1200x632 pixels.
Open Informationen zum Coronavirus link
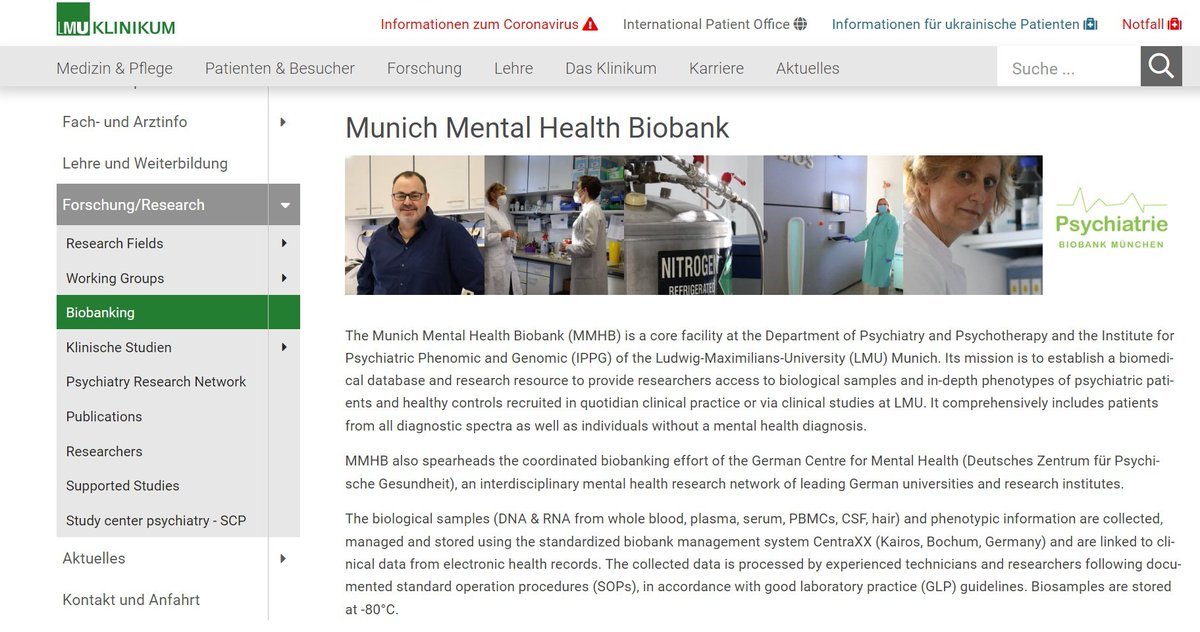click(x=479, y=24)
